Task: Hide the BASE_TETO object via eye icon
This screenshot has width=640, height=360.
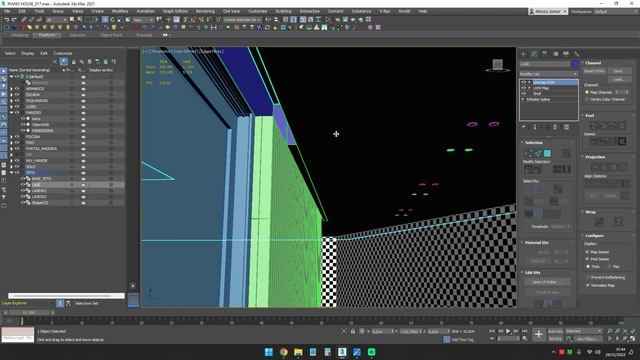Action: (23, 179)
